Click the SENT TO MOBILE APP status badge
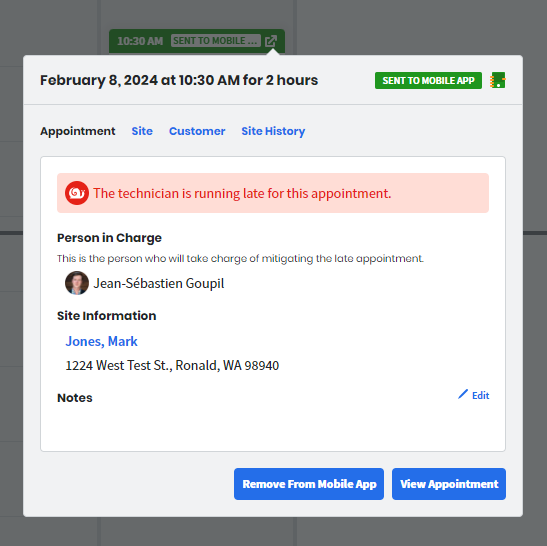 (x=428, y=81)
